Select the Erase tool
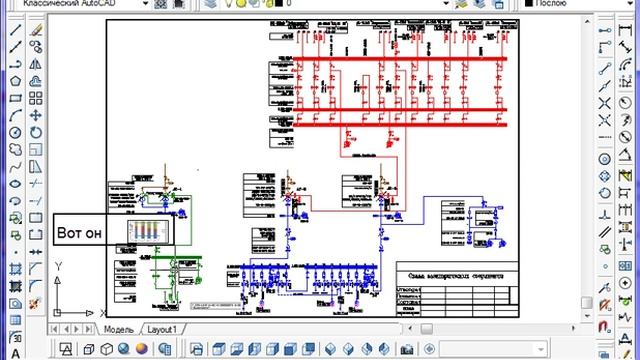This screenshot has height=360, width=640. (x=36, y=30)
